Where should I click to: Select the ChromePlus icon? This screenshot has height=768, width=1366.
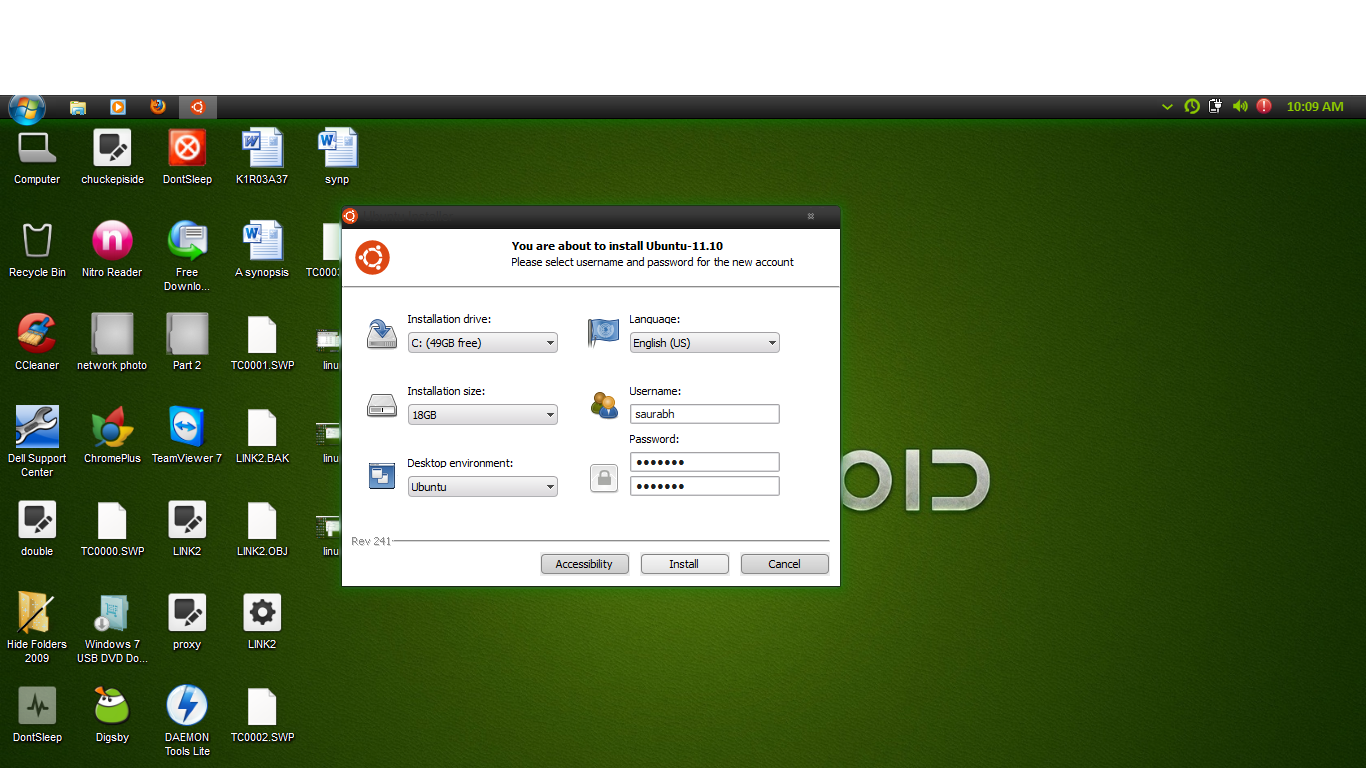click(x=112, y=436)
